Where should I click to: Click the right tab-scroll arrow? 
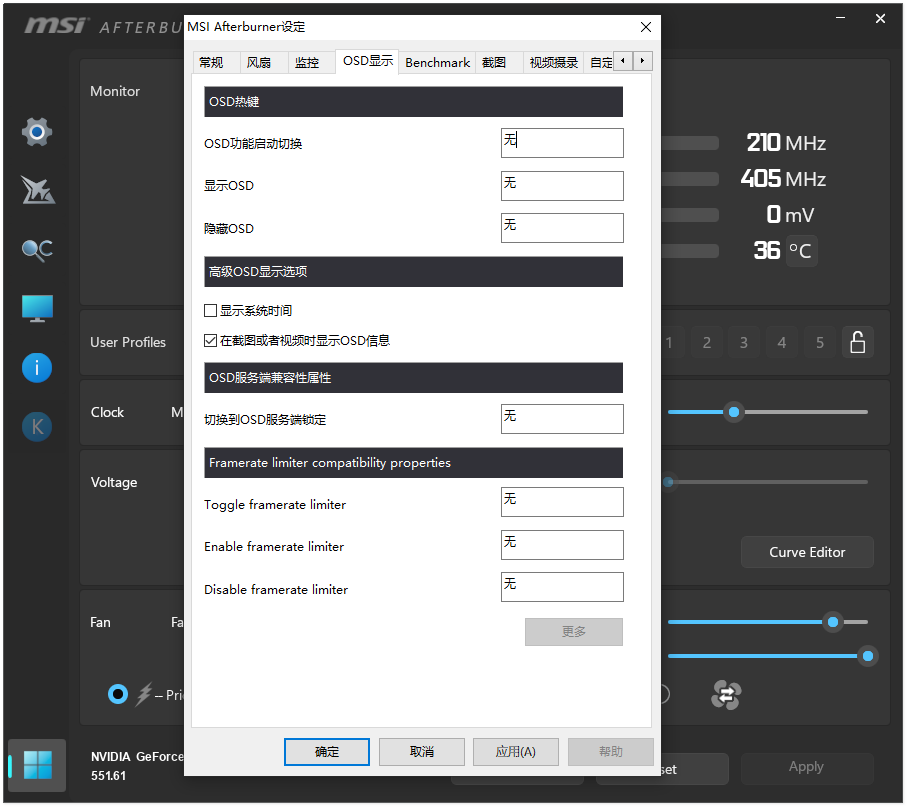click(641, 61)
